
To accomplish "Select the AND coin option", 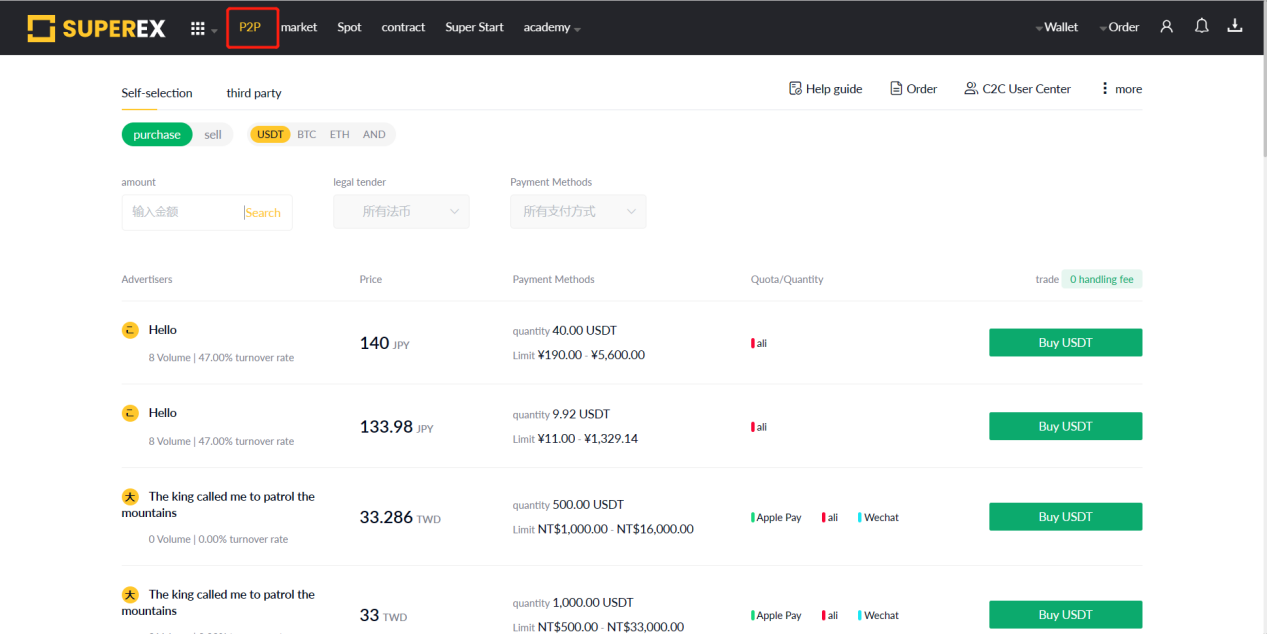I will [374, 135].
